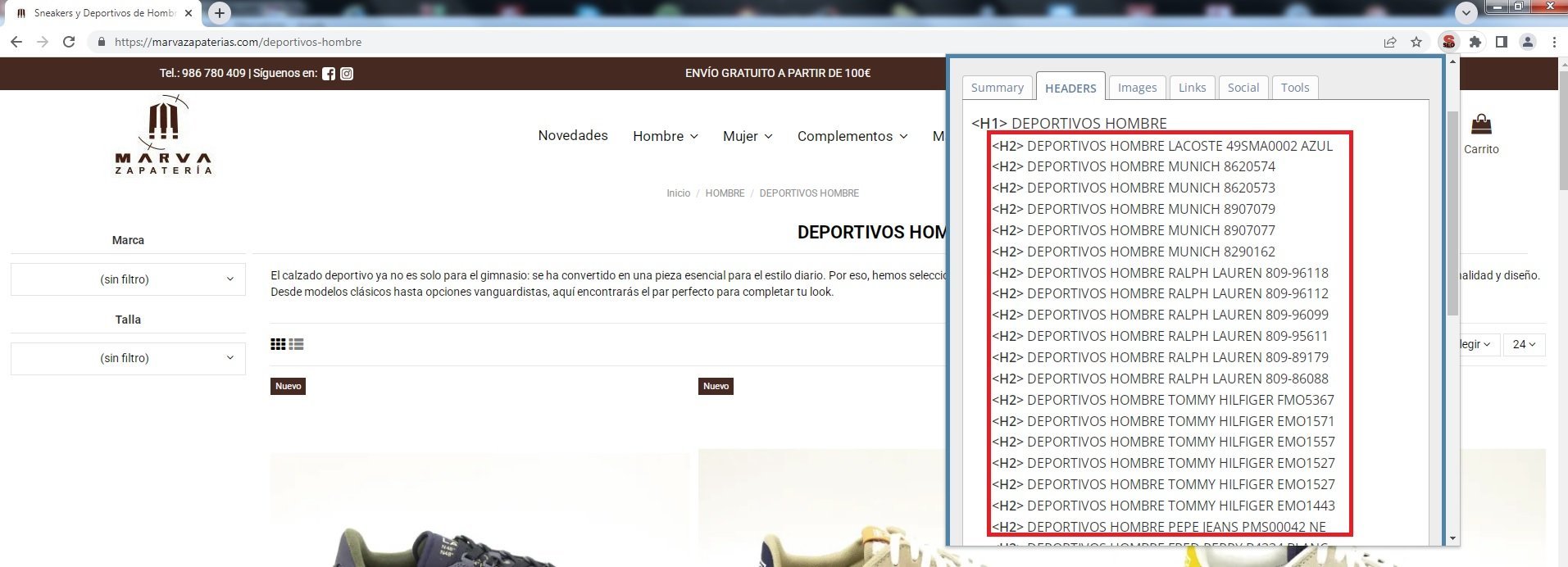The width and height of the screenshot is (1568, 567).
Task: Toggle the browser side panel icon
Action: tap(1502, 42)
